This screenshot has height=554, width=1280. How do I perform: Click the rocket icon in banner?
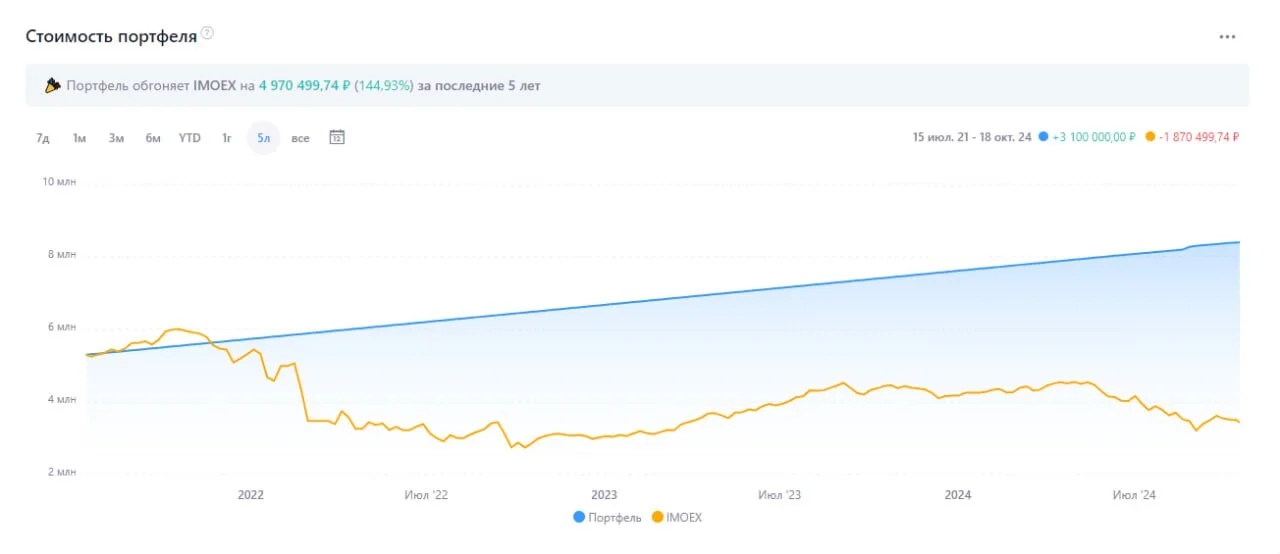tap(53, 86)
